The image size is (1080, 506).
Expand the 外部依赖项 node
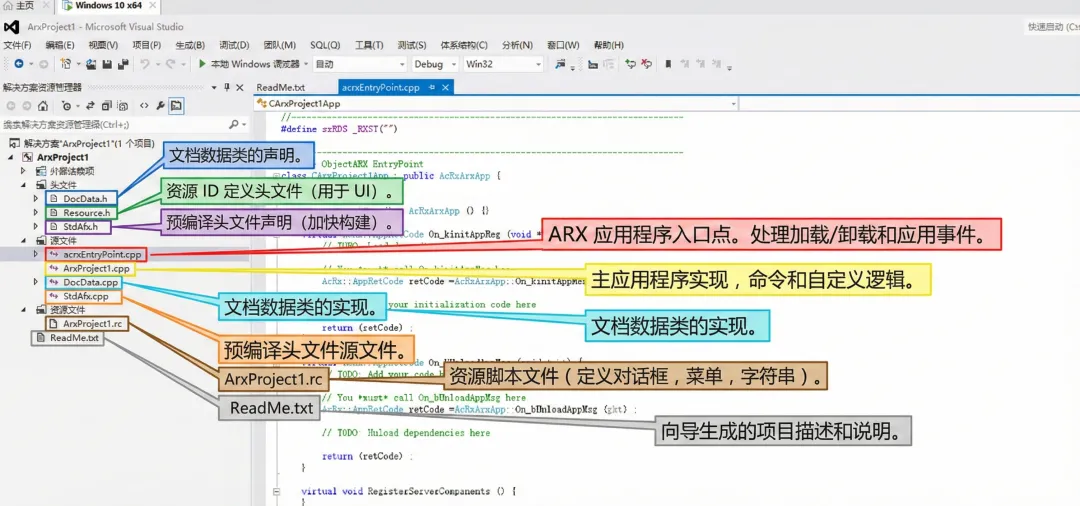(x=23, y=171)
